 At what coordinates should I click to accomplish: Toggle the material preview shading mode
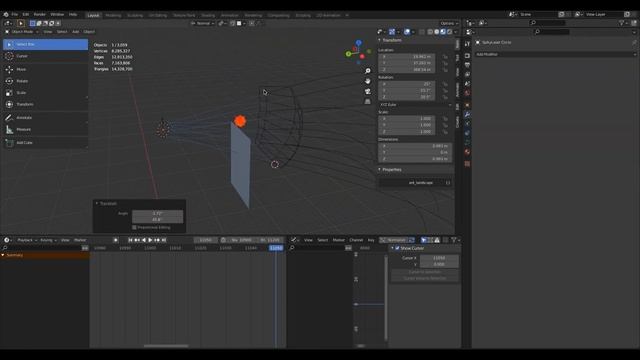click(443, 31)
